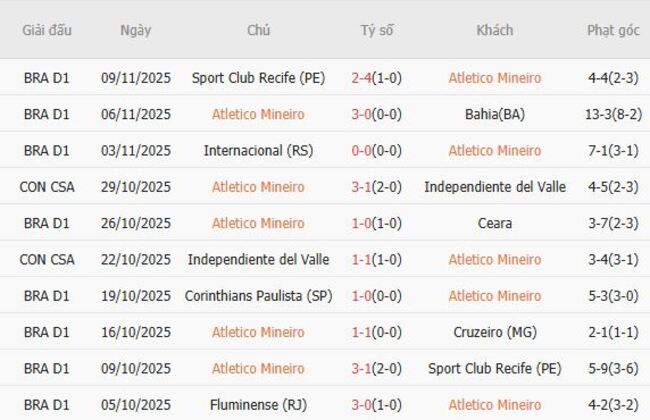The width and height of the screenshot is (650, 420).
Task: Click the Chú column header
Action: [258, 30]
